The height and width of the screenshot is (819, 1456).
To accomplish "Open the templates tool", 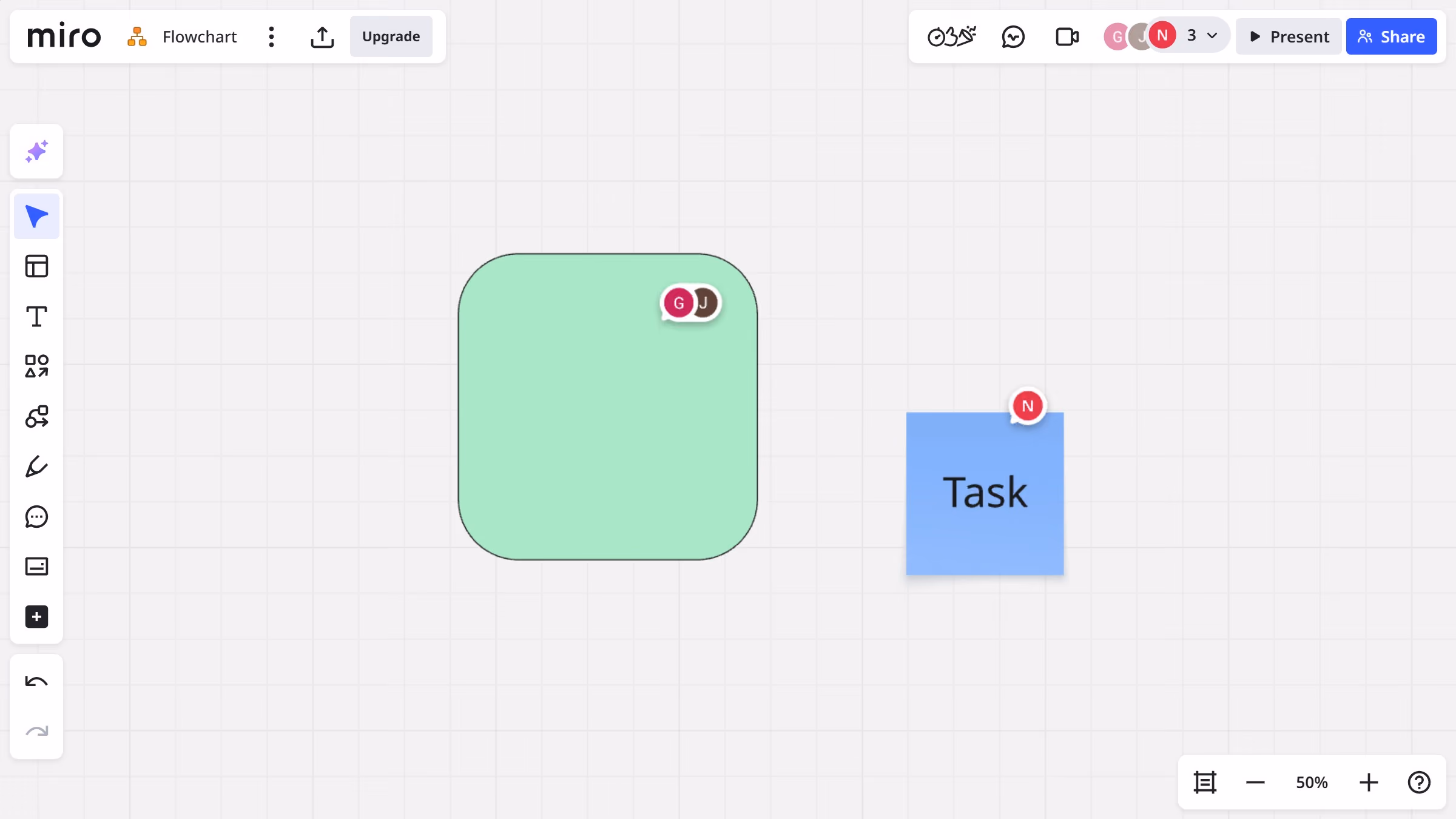I will pyautogui.click(x=36, y=266).
